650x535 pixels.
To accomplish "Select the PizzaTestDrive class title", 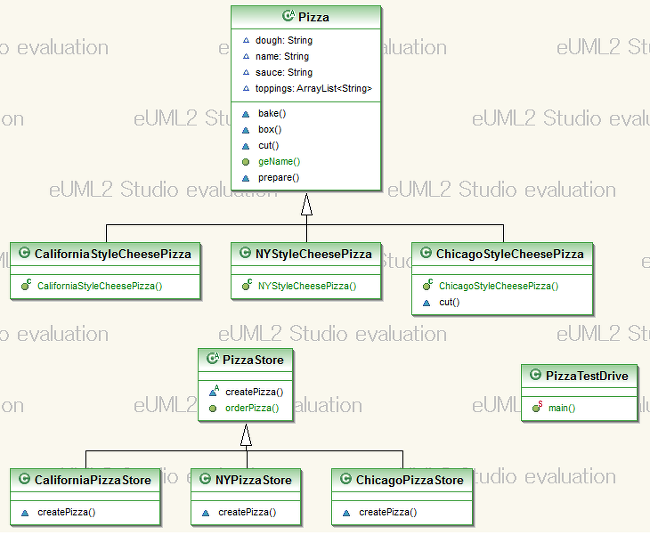I will (587, 376).
